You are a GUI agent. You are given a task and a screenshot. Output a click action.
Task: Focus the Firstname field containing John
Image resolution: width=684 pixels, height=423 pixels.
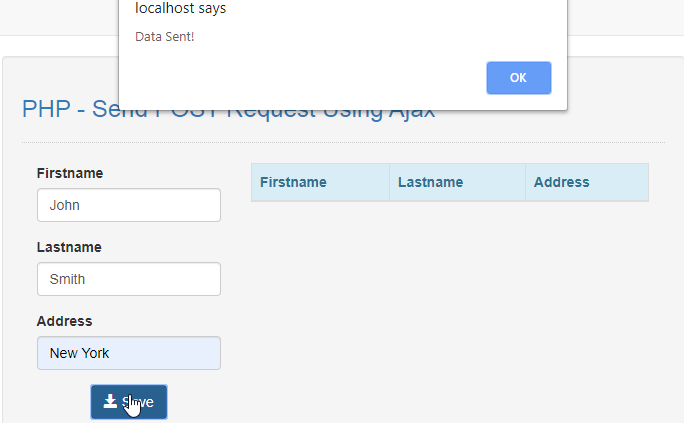point(128,205)
